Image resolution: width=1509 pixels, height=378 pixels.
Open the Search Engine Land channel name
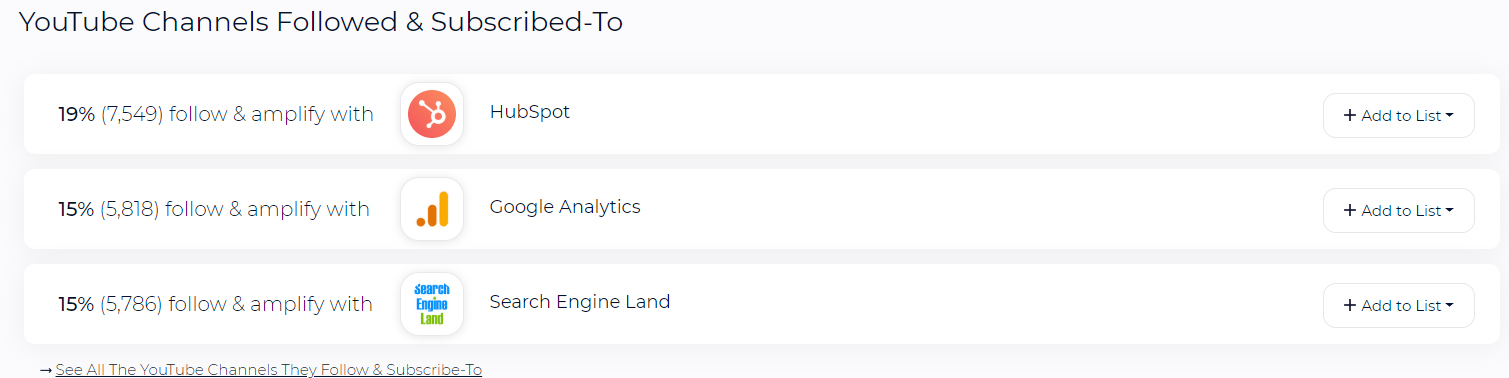click(x=580, y=302)
